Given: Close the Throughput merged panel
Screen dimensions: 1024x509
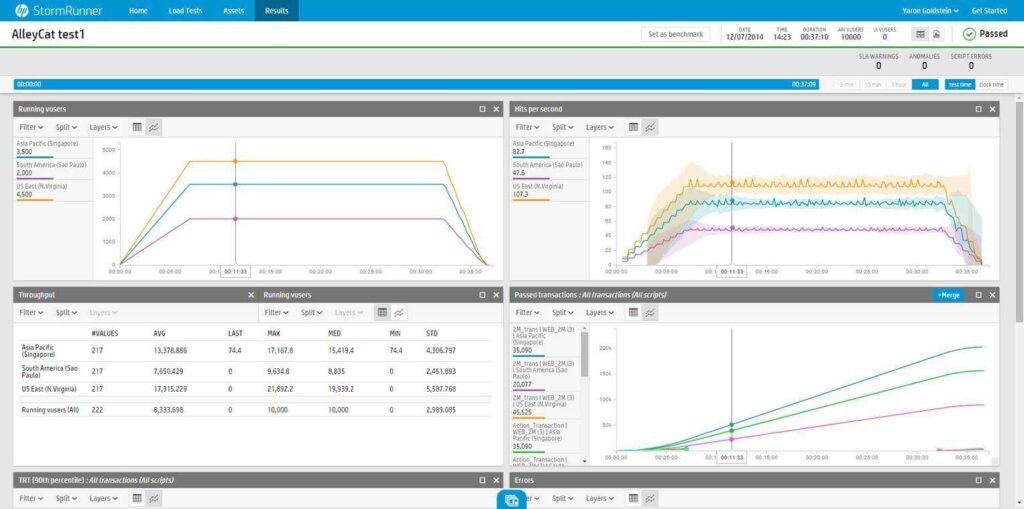Looking at the screenshot, I should click(251, 295).
